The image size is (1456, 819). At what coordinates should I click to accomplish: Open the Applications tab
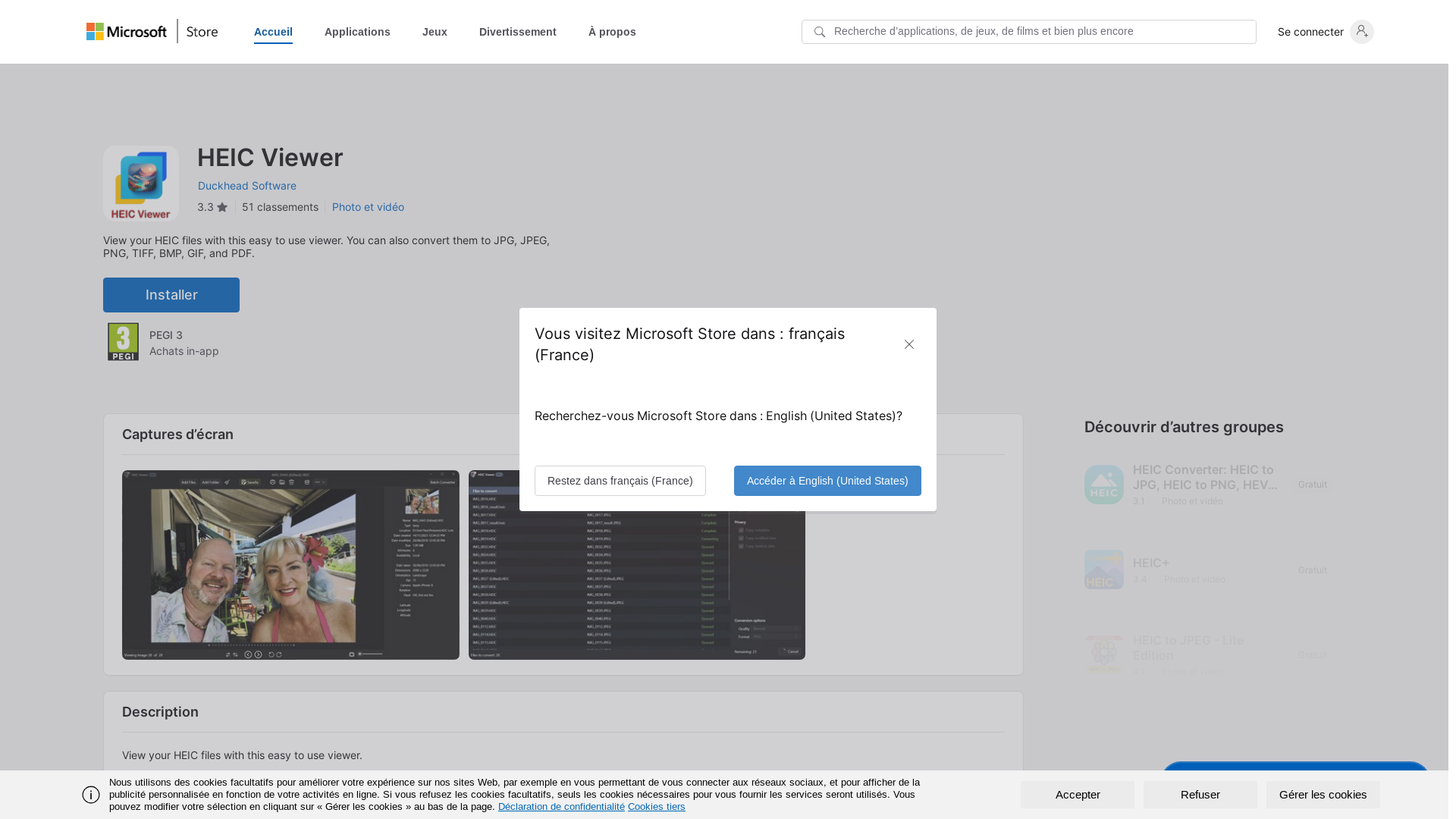pyautogui.click(x=357, y=32)
